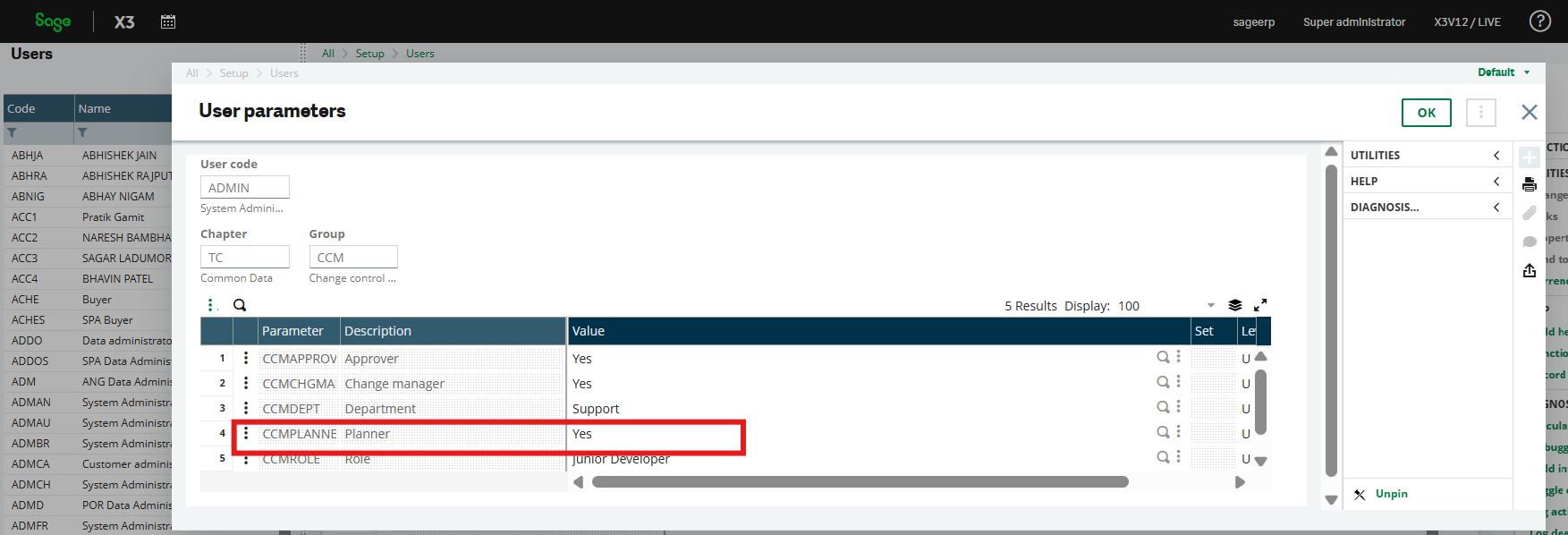1568x535 pixels.
Task: Click dialog scrollbar down arrow
Action: (1331, 500)
